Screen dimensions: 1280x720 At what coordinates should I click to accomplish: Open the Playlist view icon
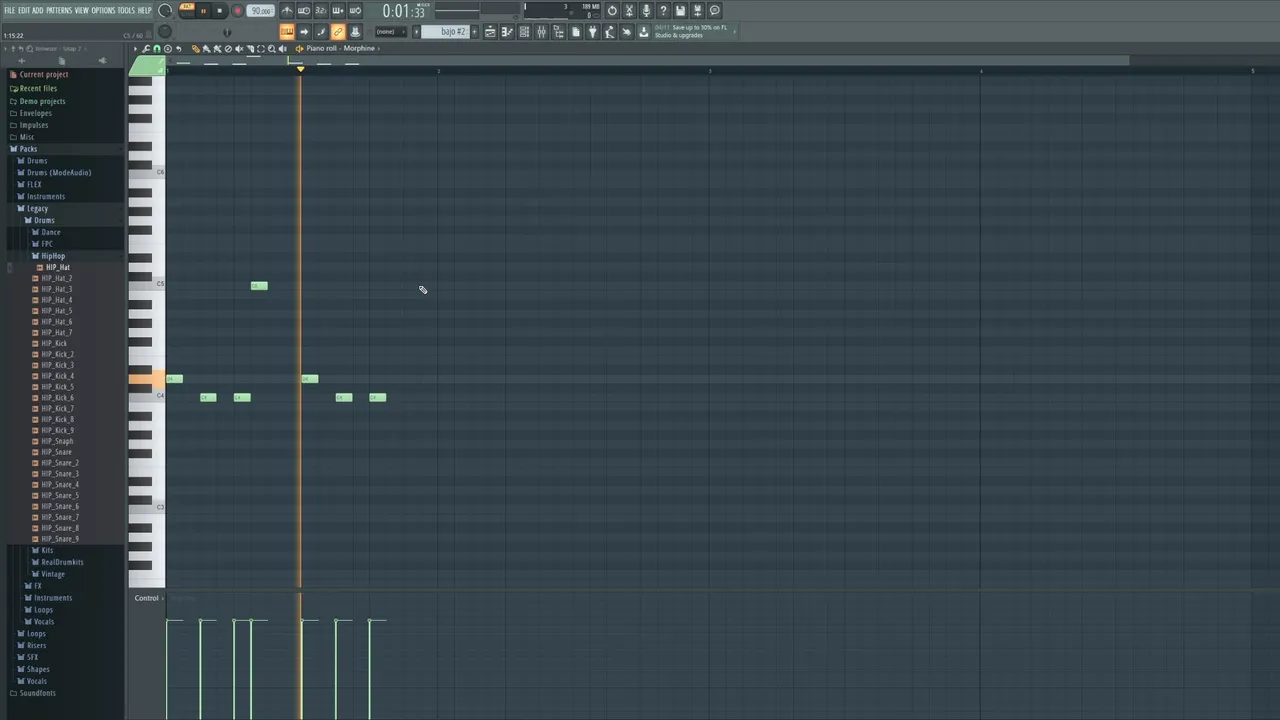489,32
